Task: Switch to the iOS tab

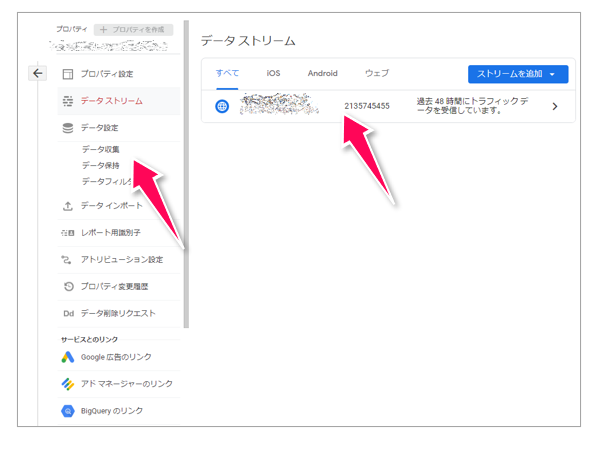Action: point(273,74)
